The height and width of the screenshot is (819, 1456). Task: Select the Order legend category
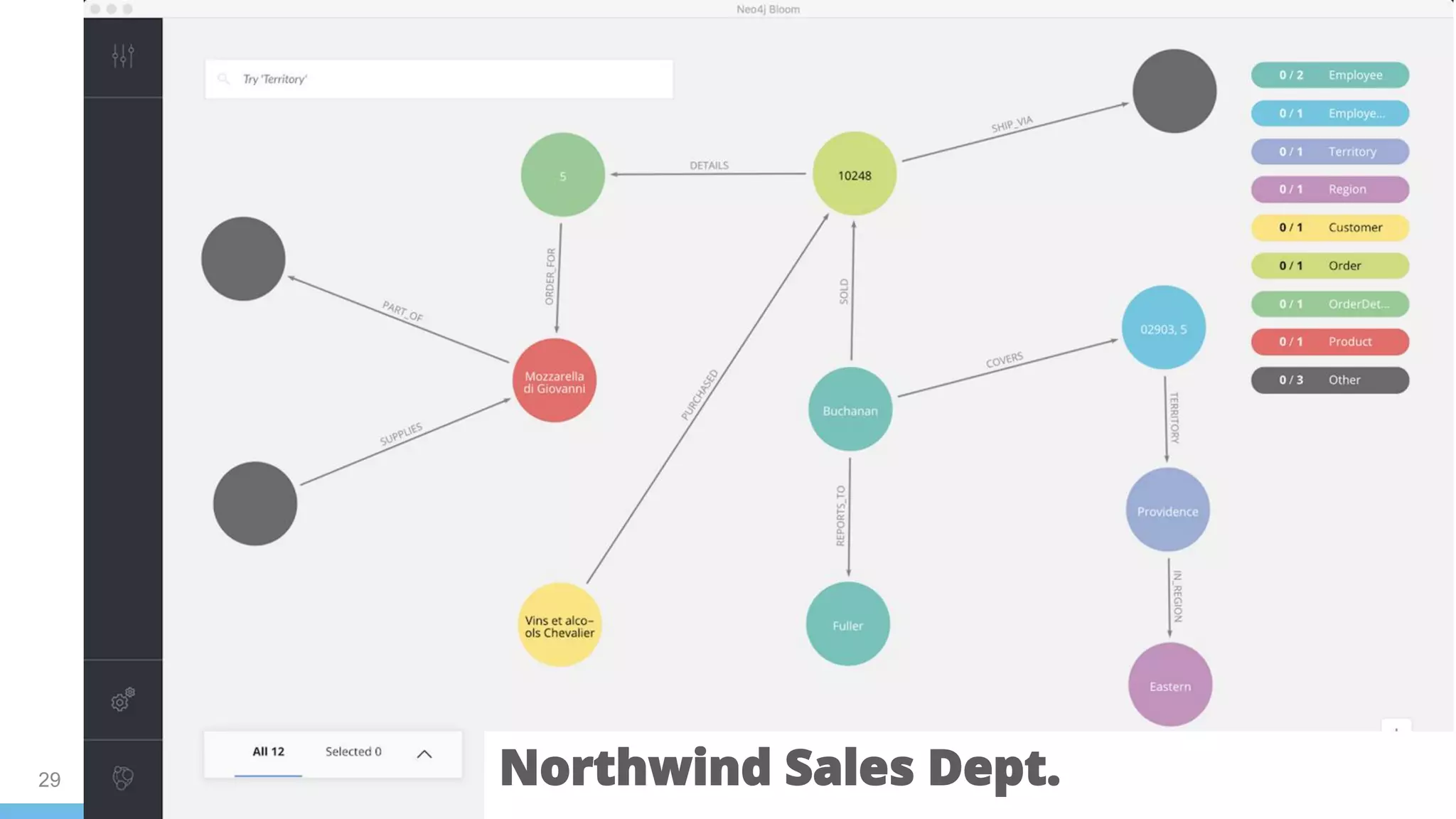[1329, 266]
